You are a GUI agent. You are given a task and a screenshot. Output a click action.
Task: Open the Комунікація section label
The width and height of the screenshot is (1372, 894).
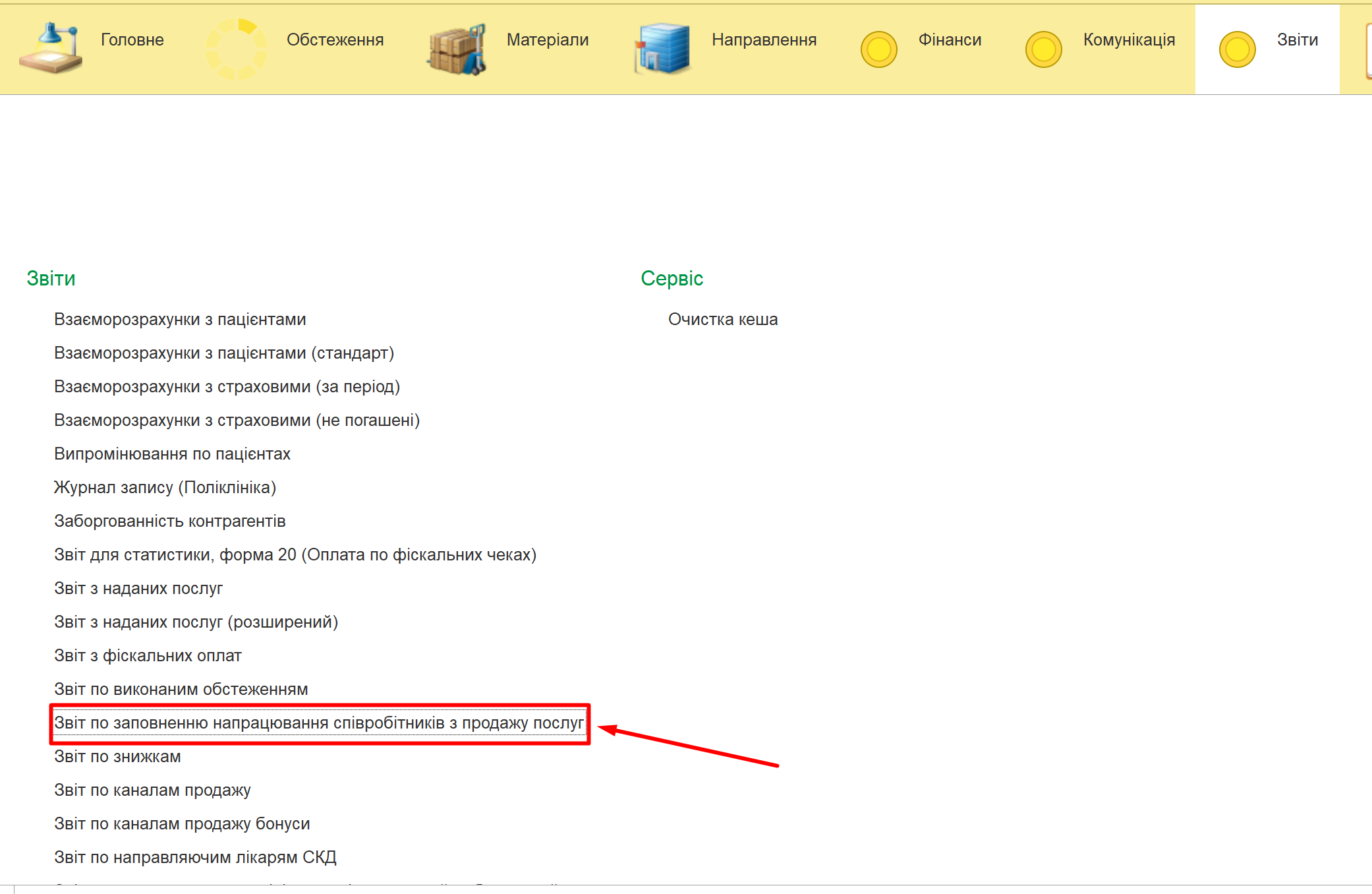1129,40
